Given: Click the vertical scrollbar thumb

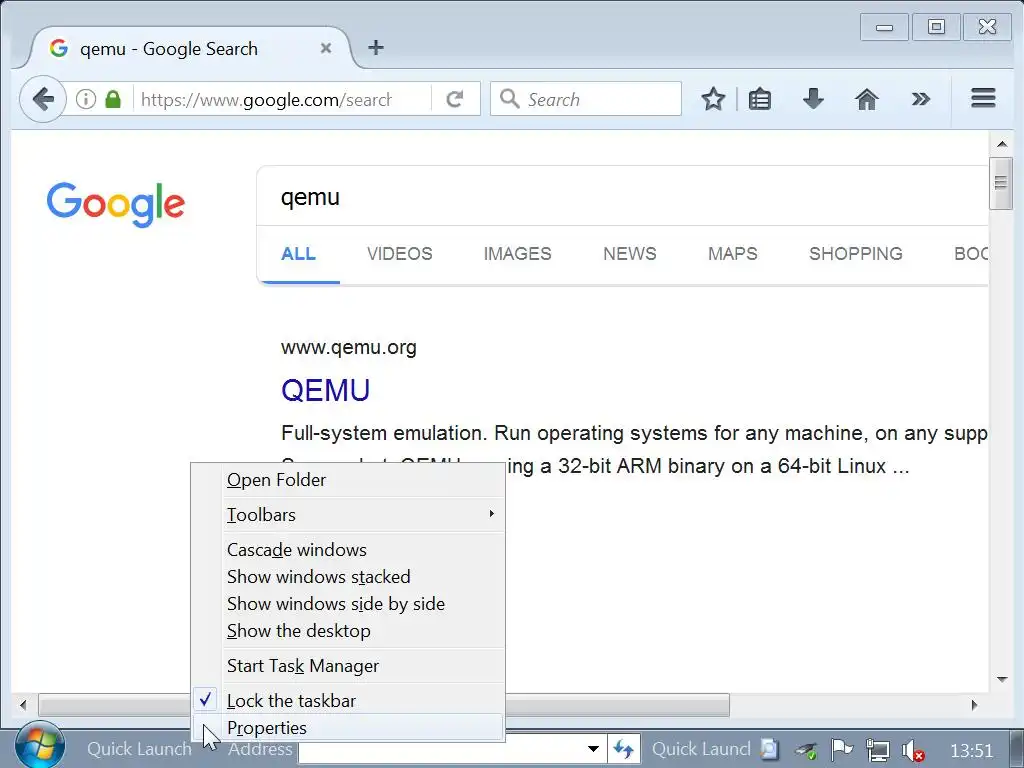Looking at the screenshot, I should tap(1000, 183).
